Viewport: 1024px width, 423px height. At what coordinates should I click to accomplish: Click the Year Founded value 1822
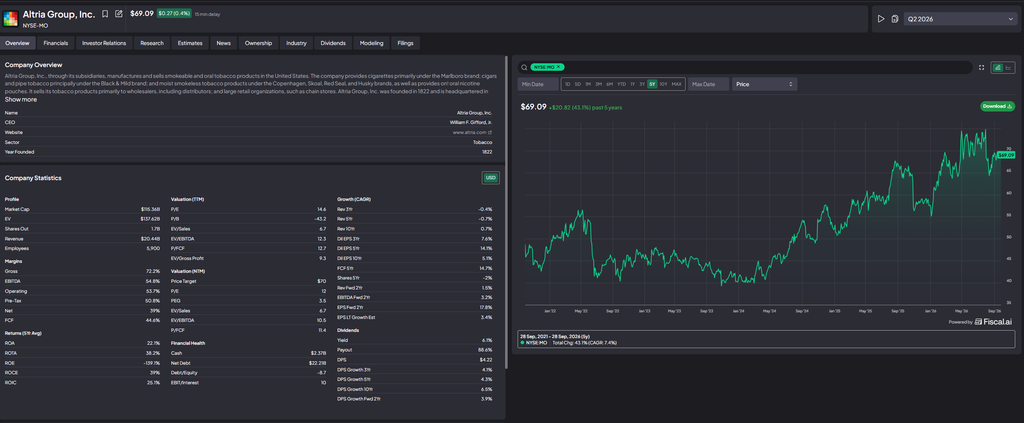487,152
